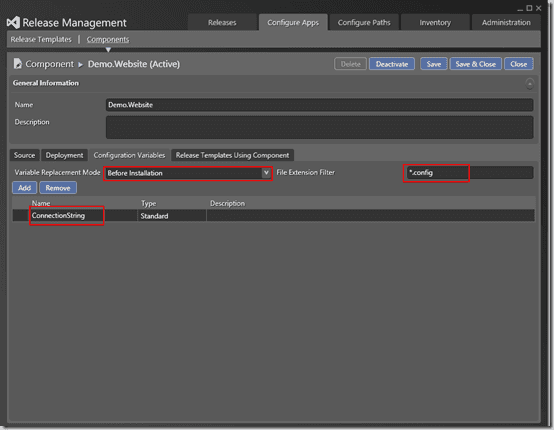Close the Release Management window
The image size is (554, 430).
click(538, 8)
